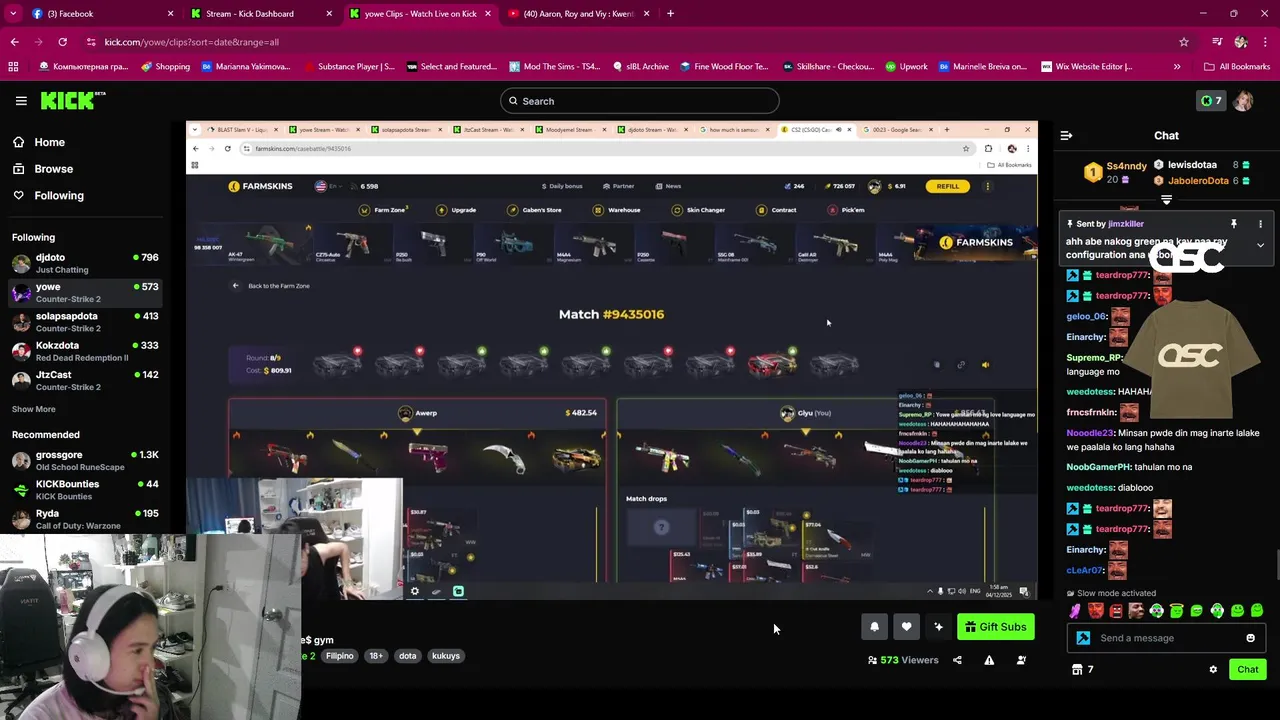
Task: Open the solapsapdota followed channel
Action: click(85, 322)
